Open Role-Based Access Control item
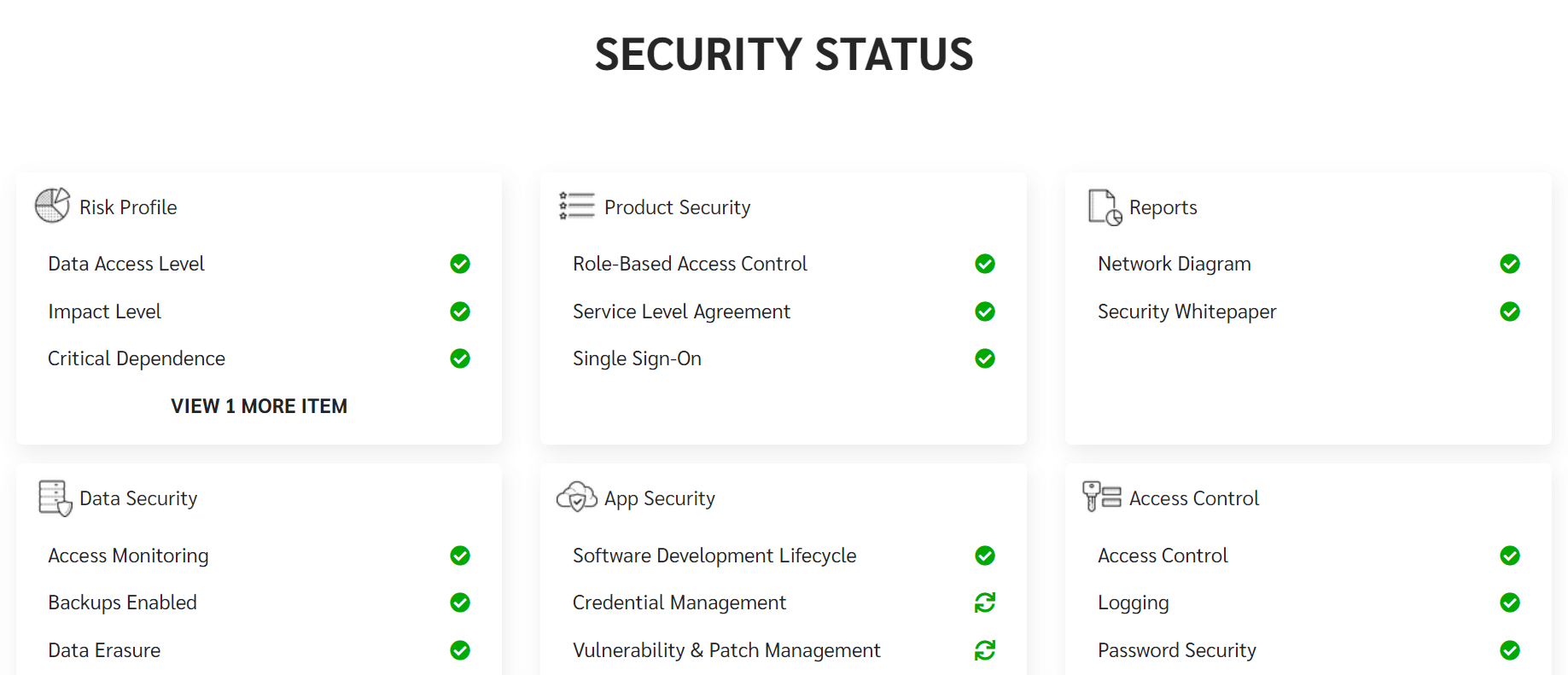Viewport: 1568px width, 675px height. [x=690, y=264]
